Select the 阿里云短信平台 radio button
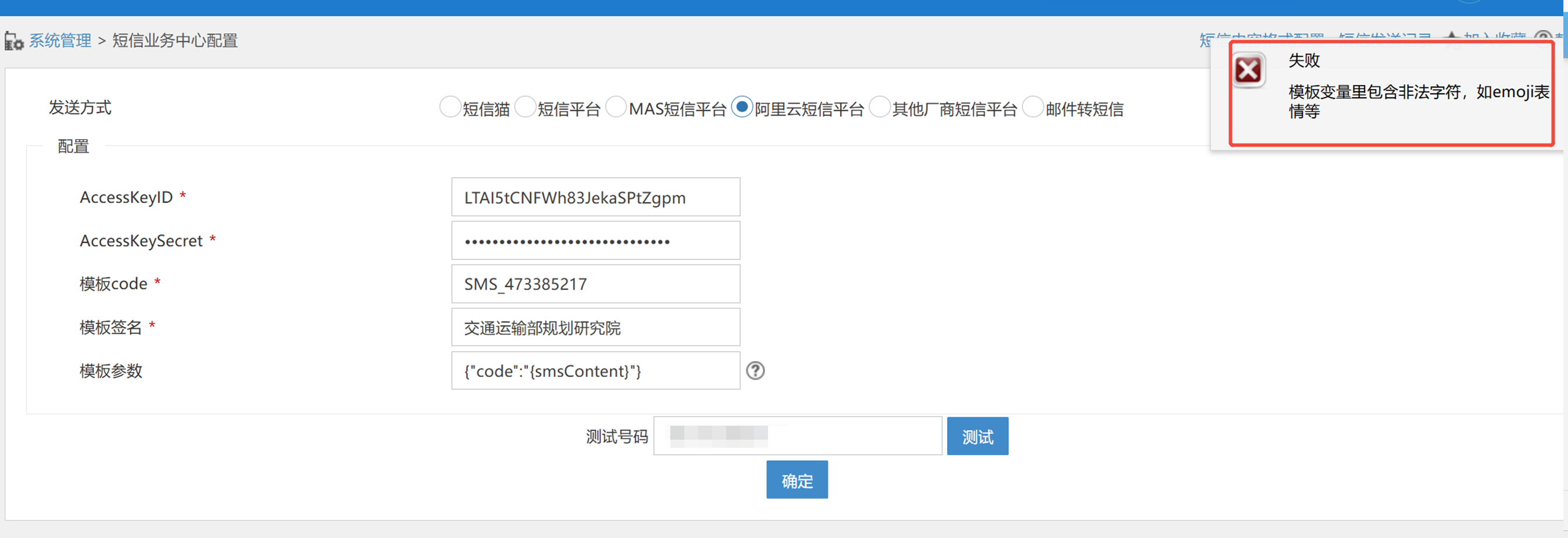This screenshot has width=1568, height=538. (x=742, y=107)
